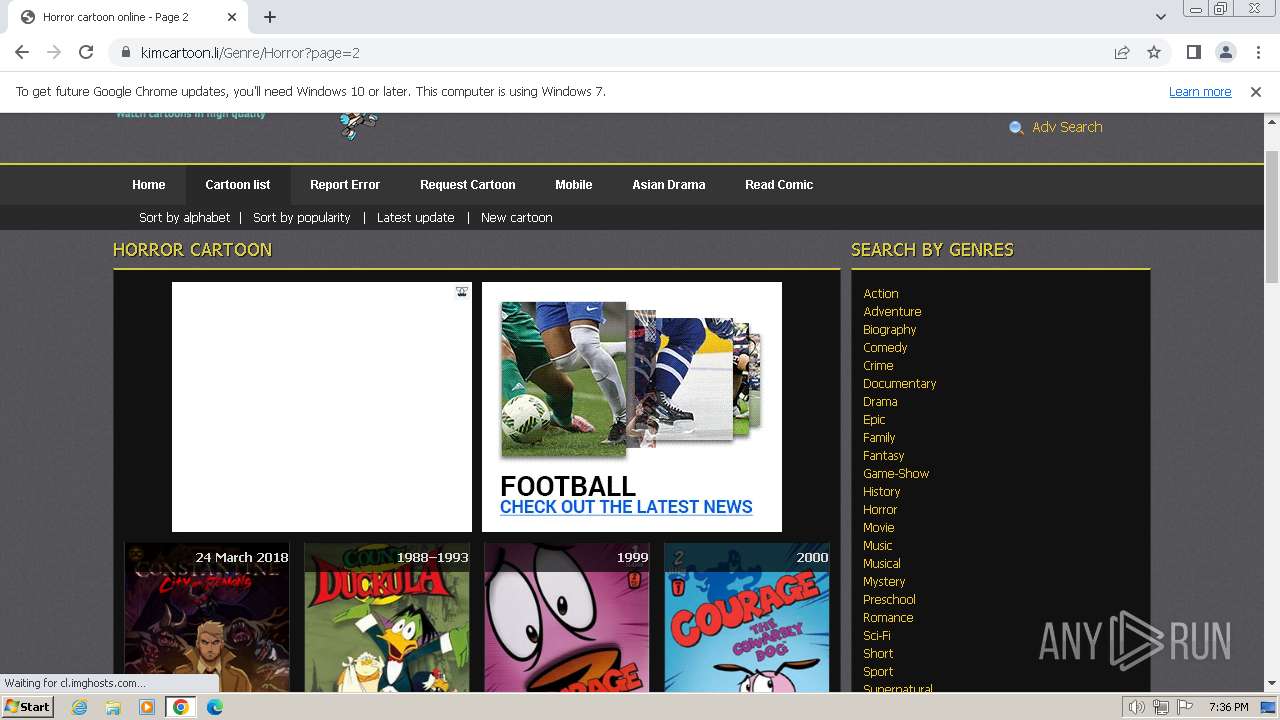
Task: Open the tab search dropdown arrow
Action: point(1160,17)
